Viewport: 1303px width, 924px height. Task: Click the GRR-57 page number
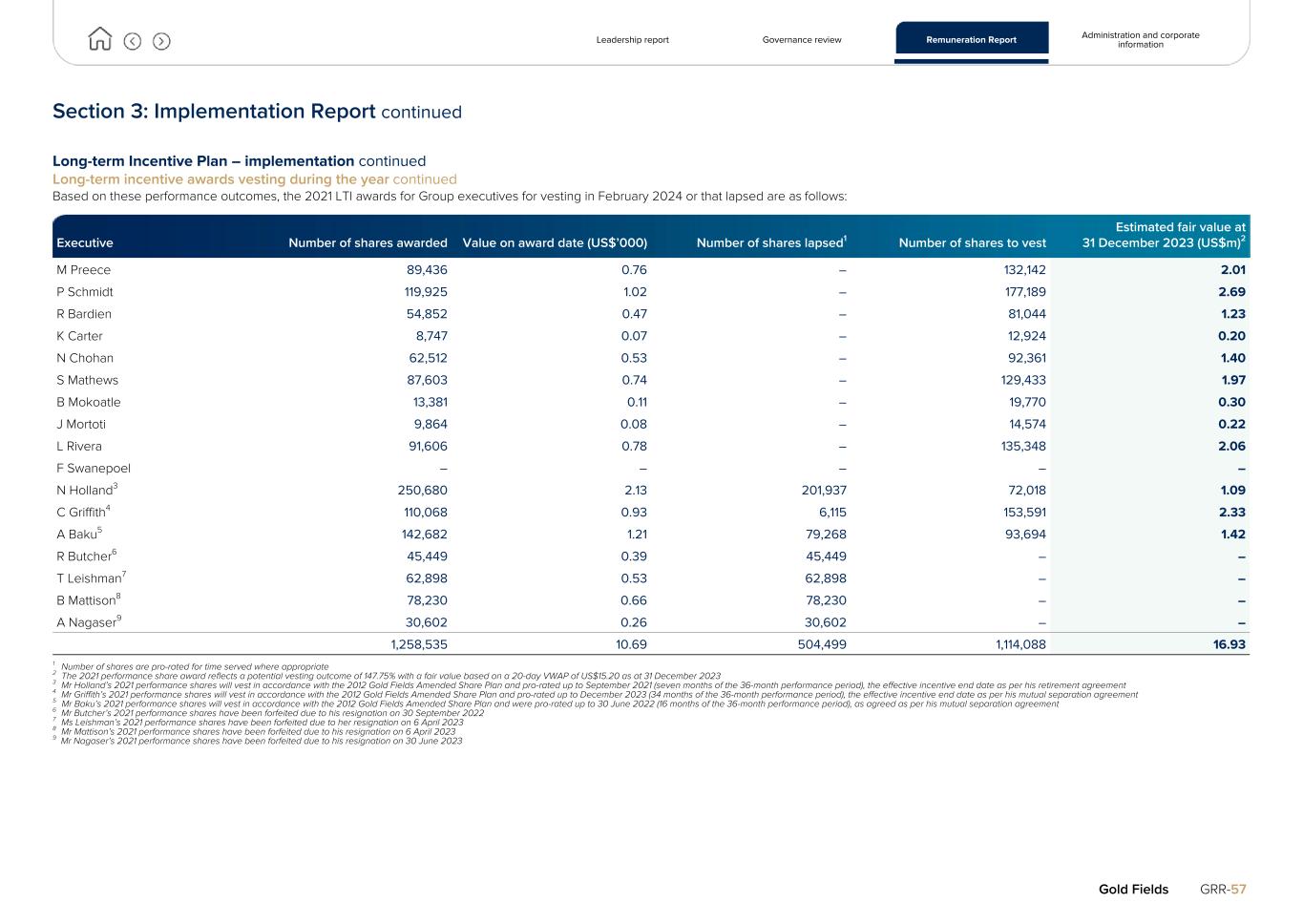(x=1223, y=889)
